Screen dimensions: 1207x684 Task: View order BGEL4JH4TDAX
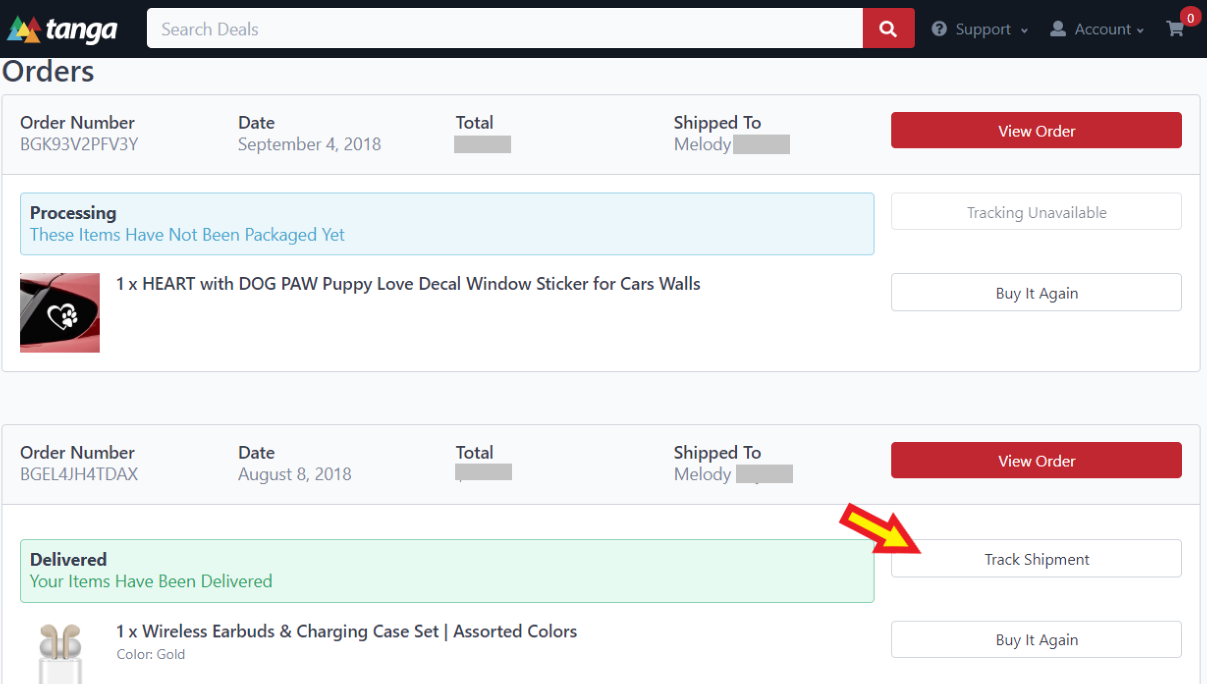(x=1036, y=461)
